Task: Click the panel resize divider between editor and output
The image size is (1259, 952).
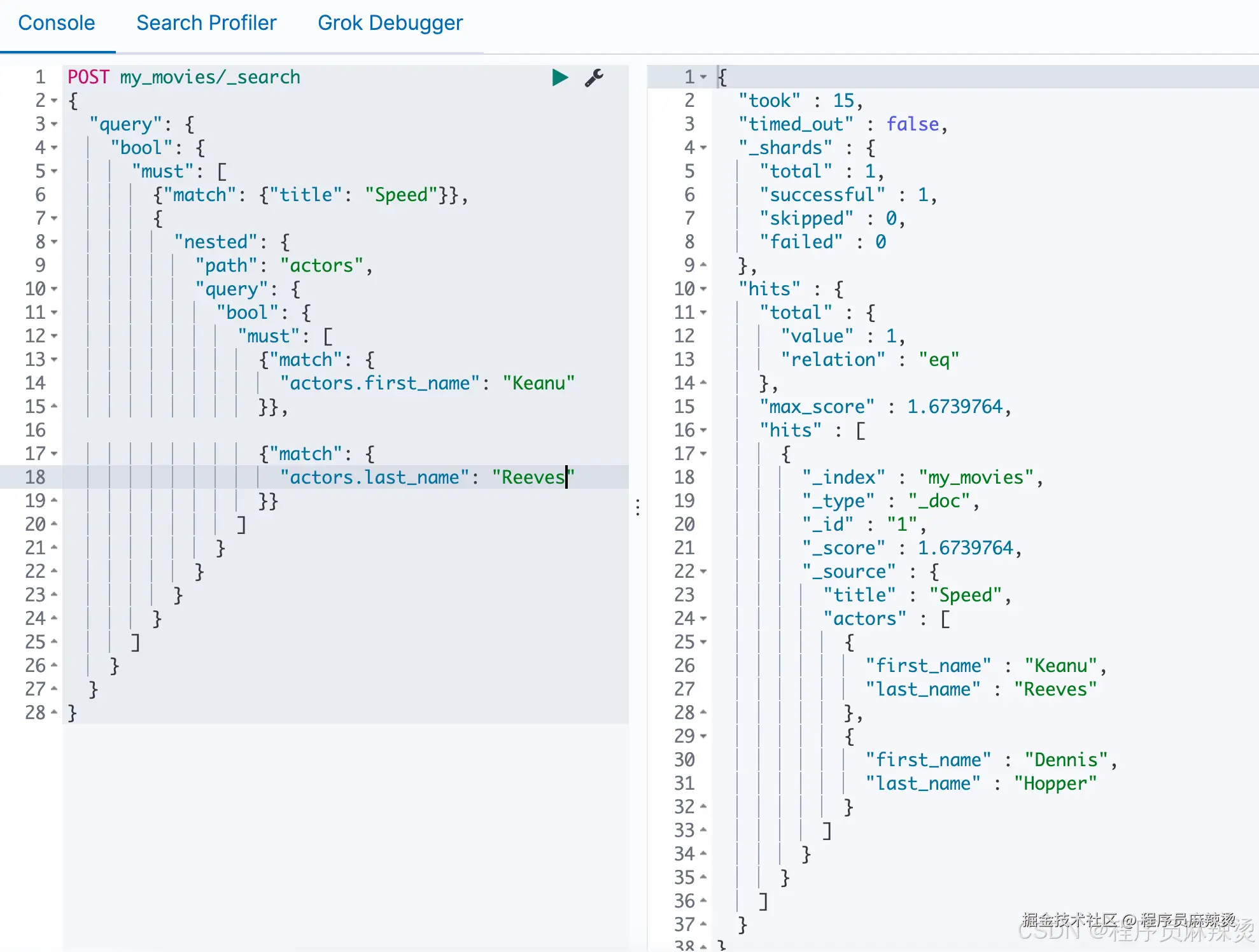Action: (x=638, y=507)
